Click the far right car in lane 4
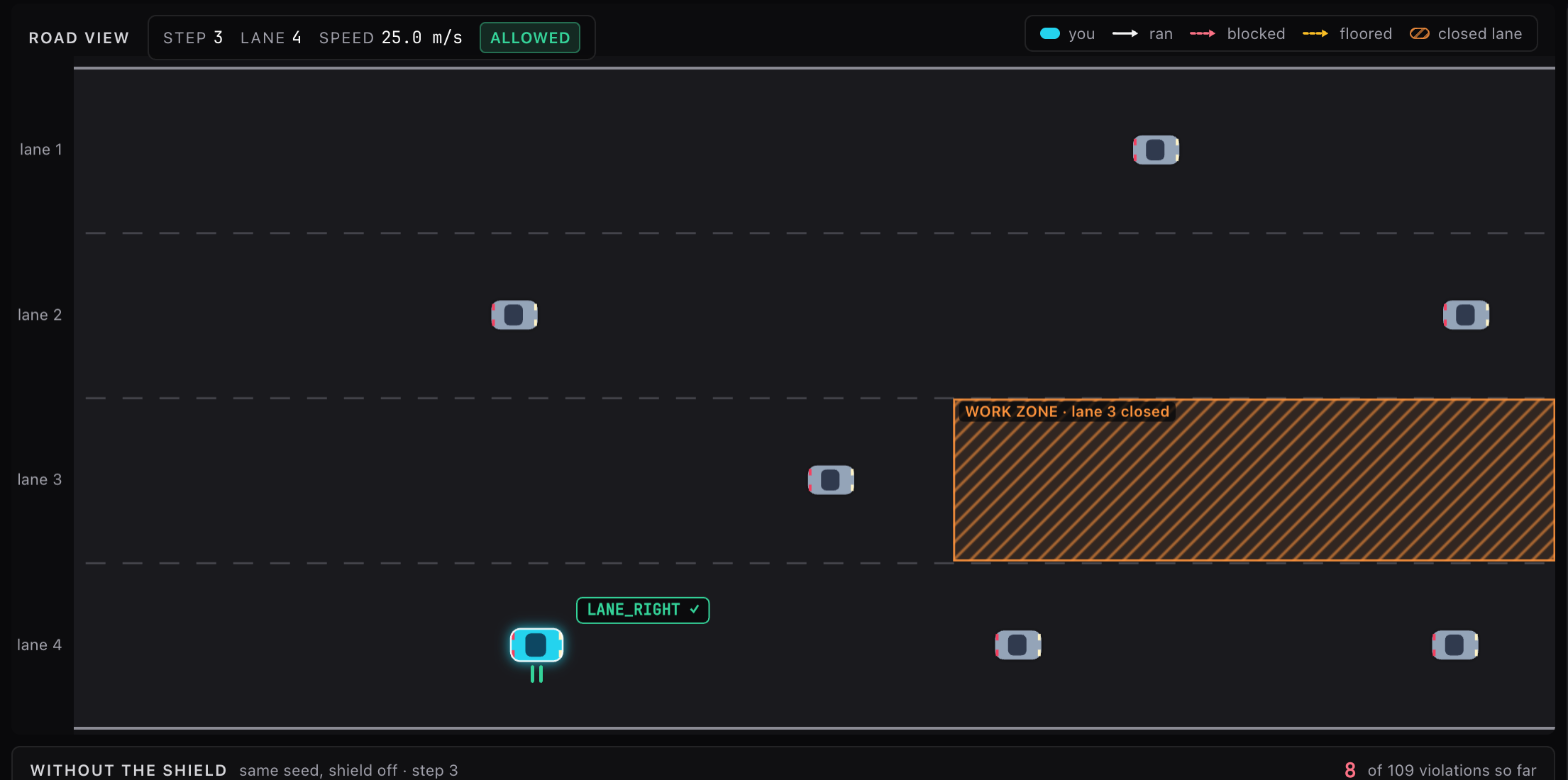Viewport: 1568px width, 780px height. (x=1455, y=645)
